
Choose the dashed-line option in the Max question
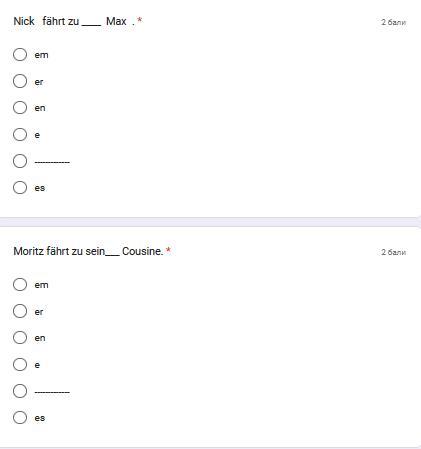(20, 161)
